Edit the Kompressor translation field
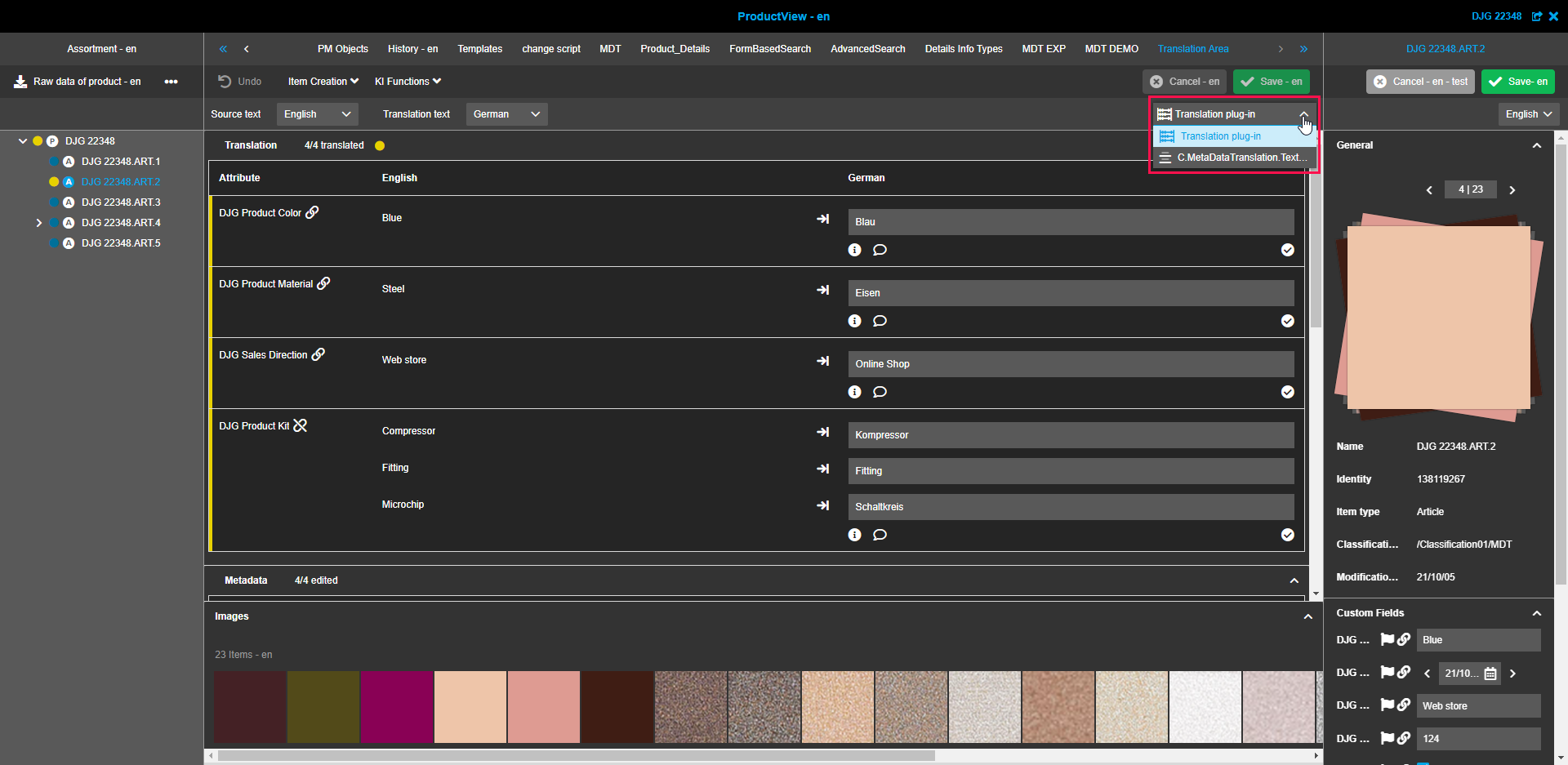1568x765 pixels. [1070, 435]
